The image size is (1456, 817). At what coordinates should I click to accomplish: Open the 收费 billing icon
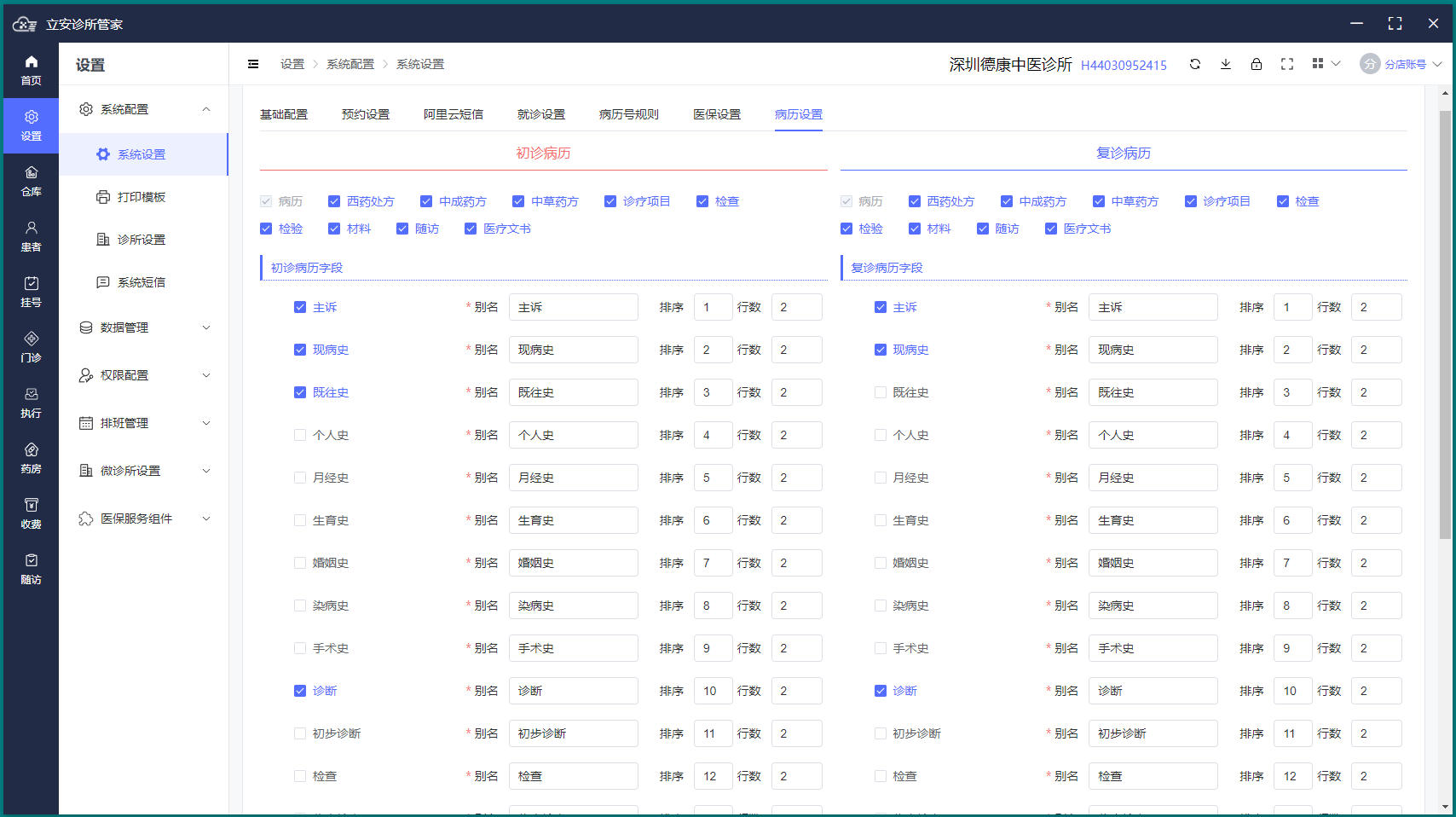coord(31,505)
